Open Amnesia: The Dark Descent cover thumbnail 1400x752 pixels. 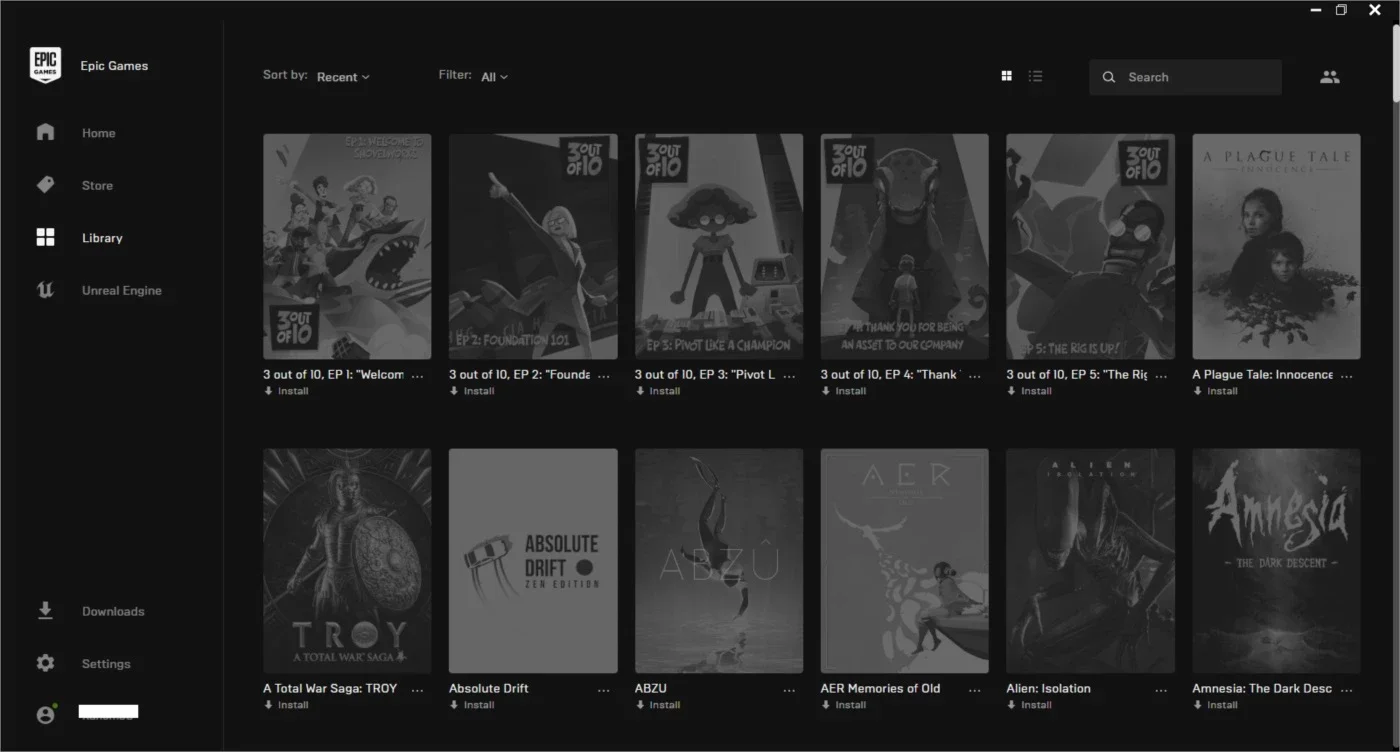coord(1276,560)
